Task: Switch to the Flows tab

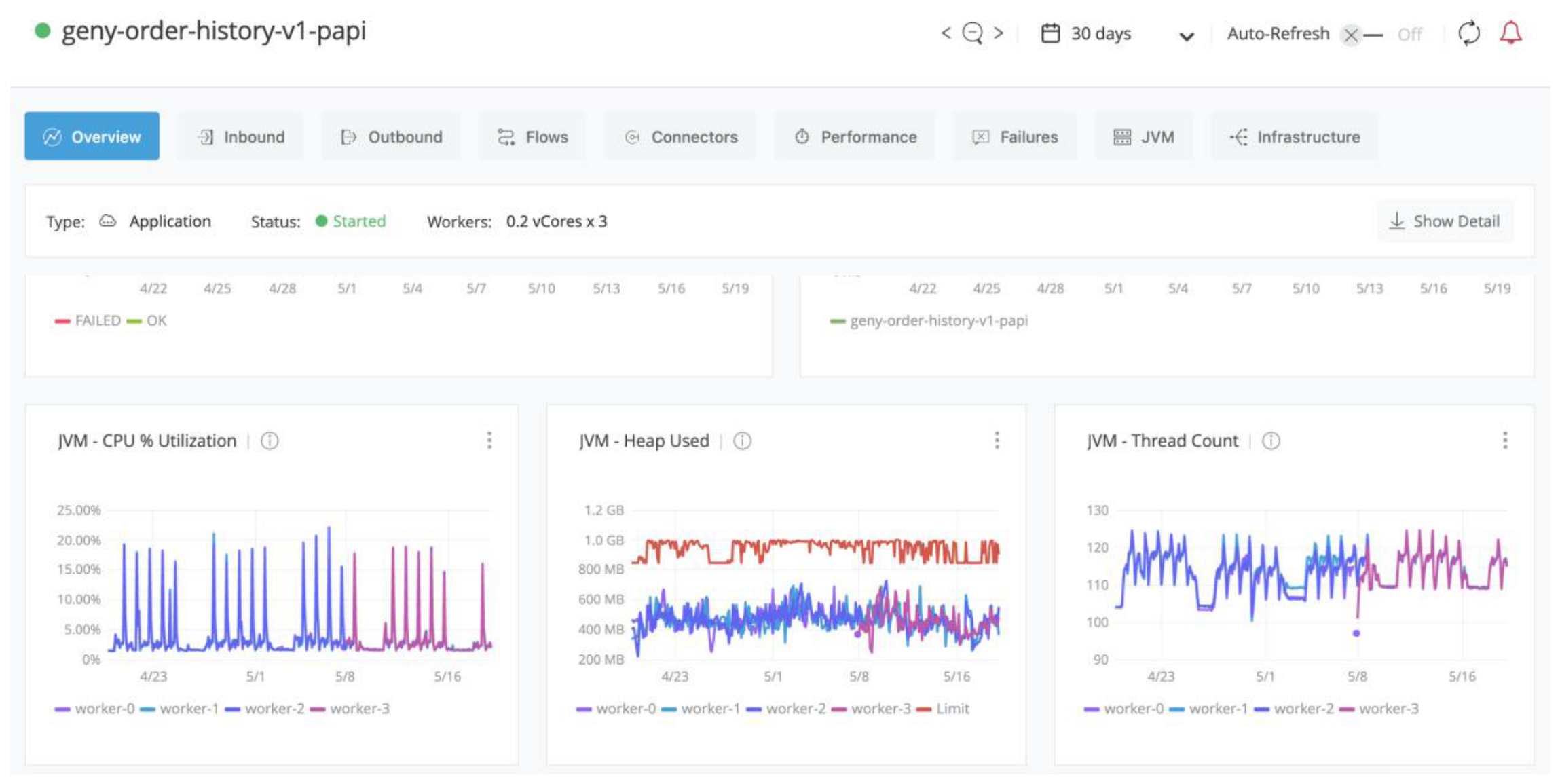Action: point(532,136)
